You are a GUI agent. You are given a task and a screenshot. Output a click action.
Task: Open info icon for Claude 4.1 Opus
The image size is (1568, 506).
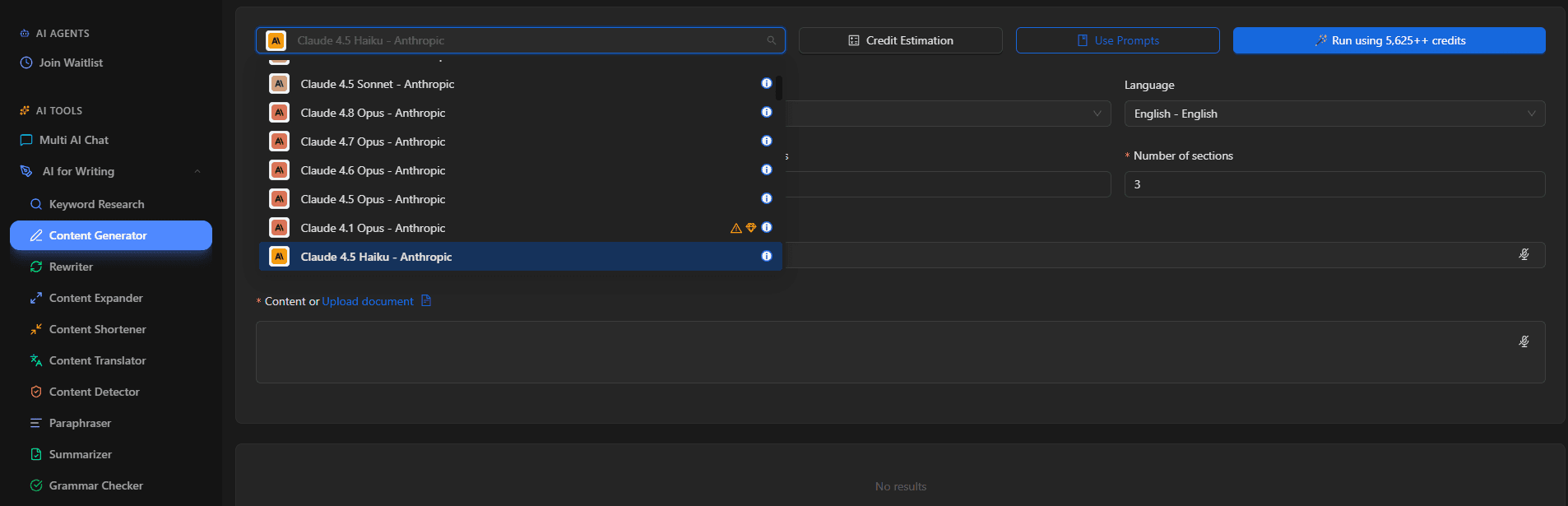[767, 227]
